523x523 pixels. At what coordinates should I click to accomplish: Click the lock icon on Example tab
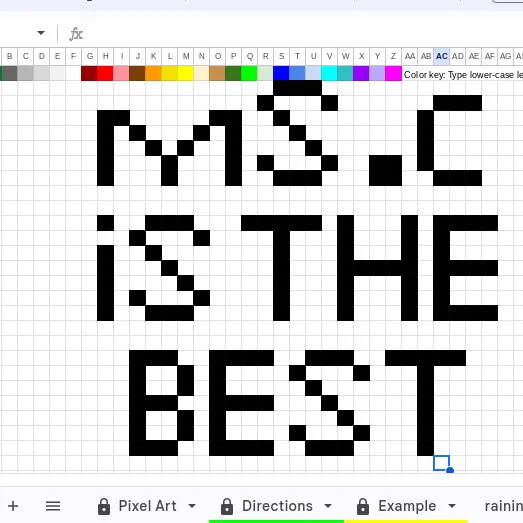pos(363,506)
